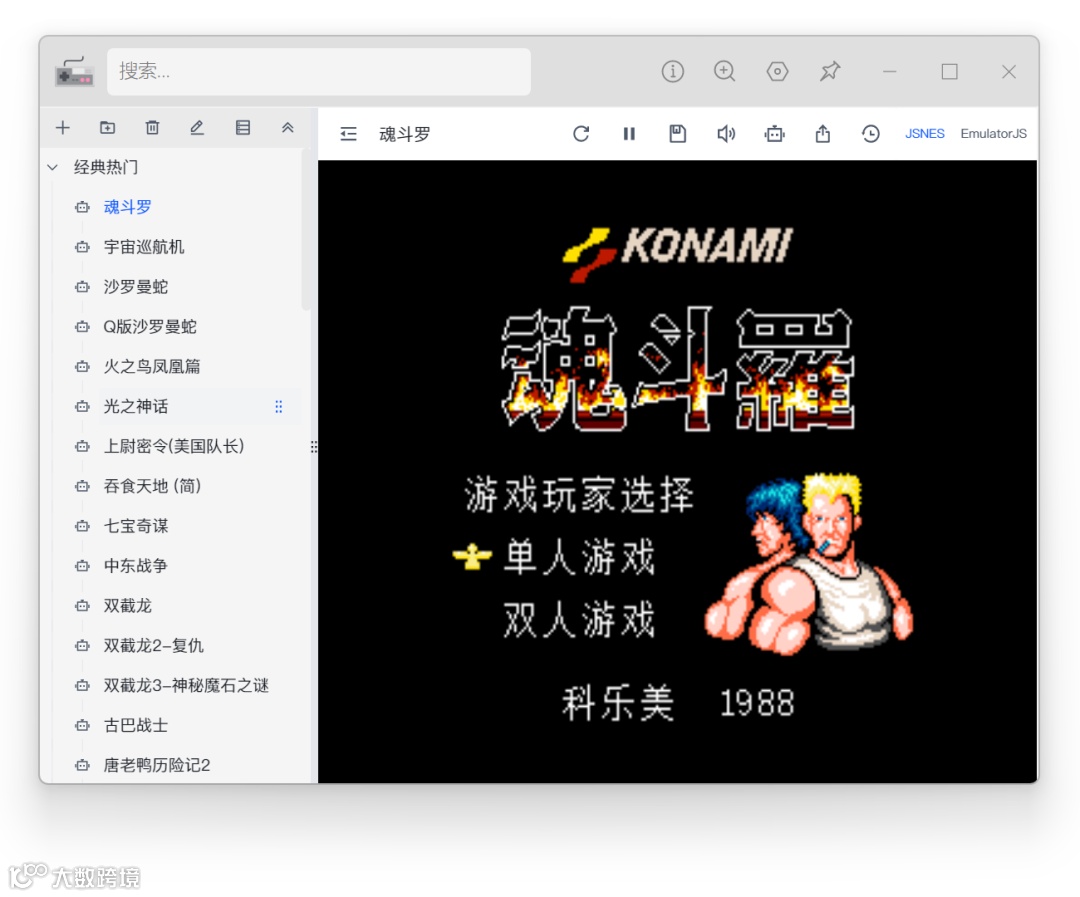This screenshot has width=1080, height=897.
Task: Toggle sound with the speaker icon
Action: coord(726,134)
